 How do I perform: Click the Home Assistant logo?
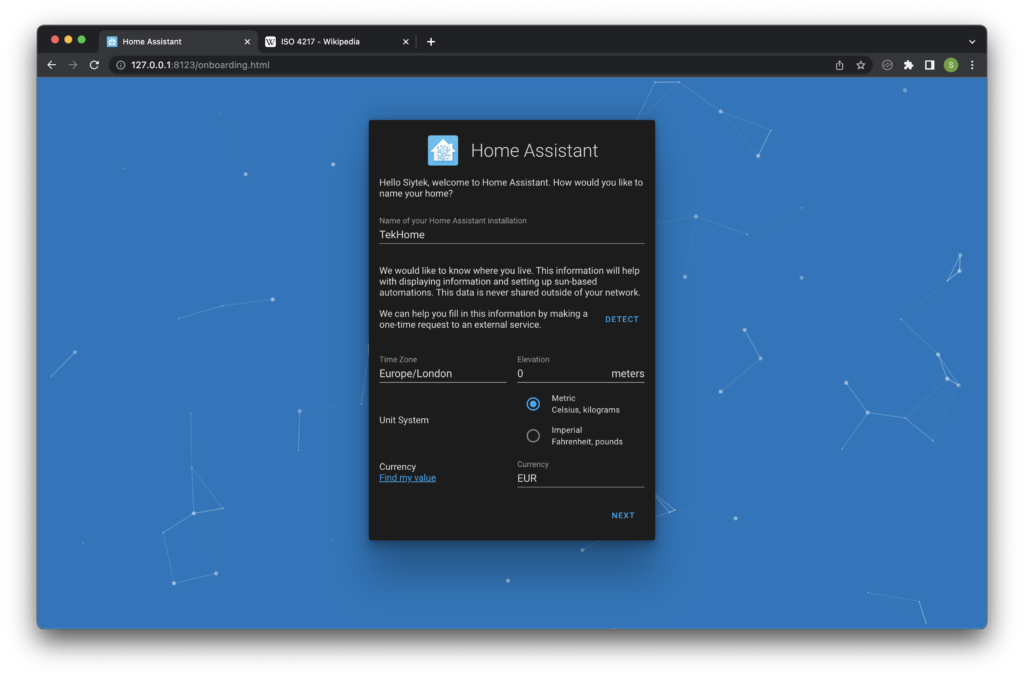(443, 150)
